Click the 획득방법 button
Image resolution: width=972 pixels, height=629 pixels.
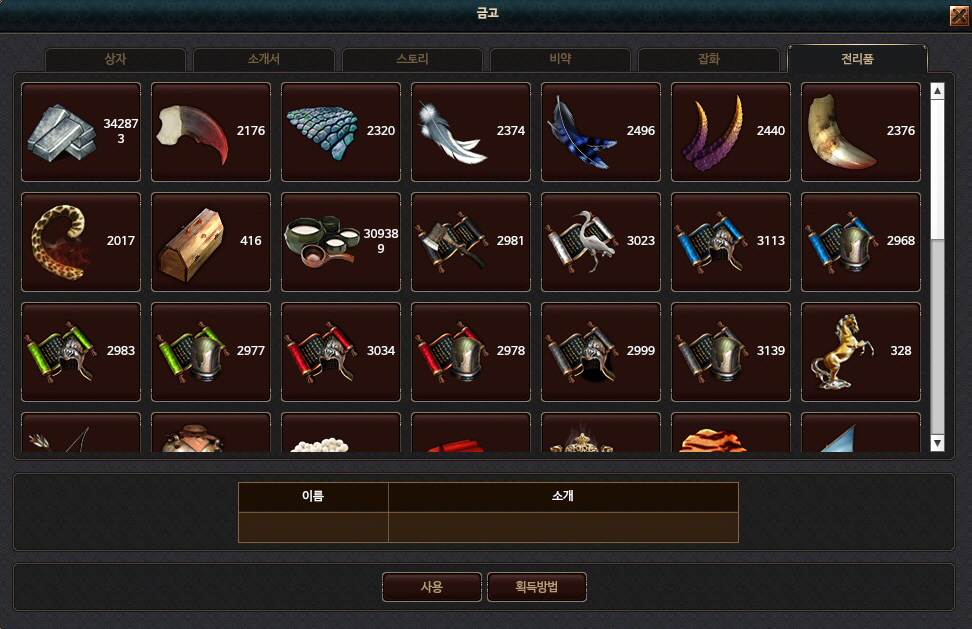[537, 587]
